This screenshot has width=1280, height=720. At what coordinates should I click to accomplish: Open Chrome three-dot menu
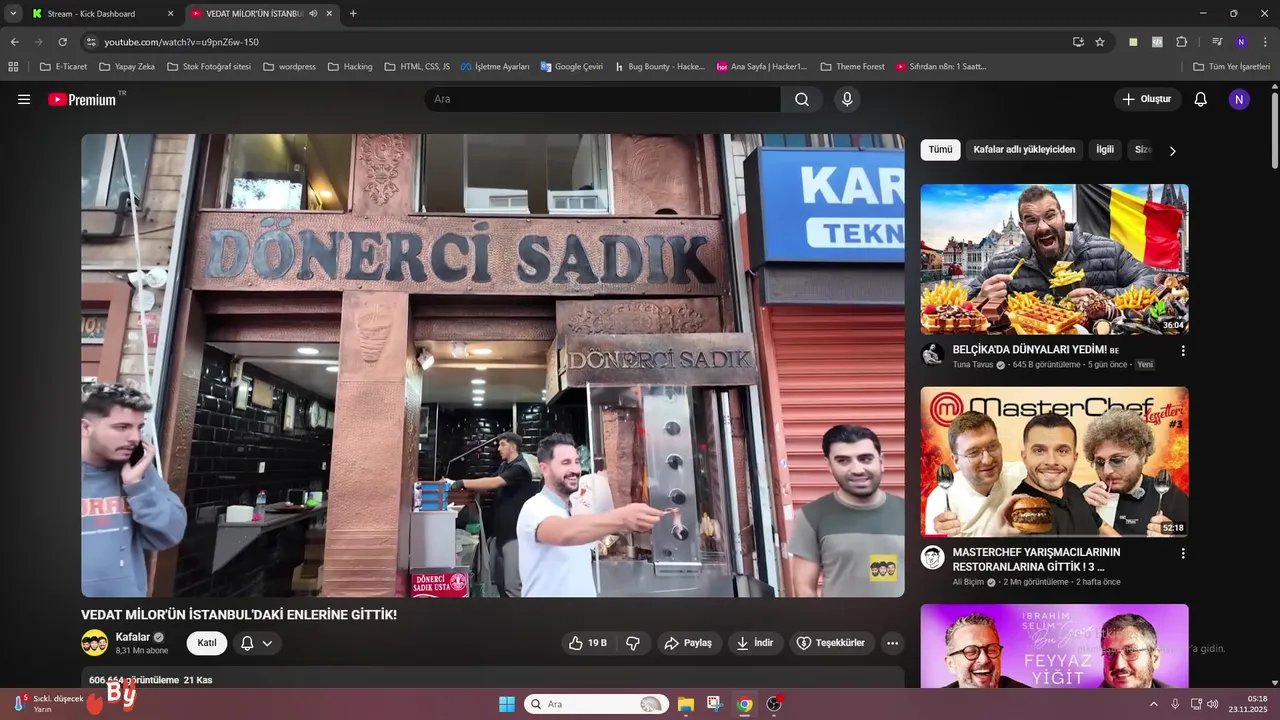point(1265,42)
